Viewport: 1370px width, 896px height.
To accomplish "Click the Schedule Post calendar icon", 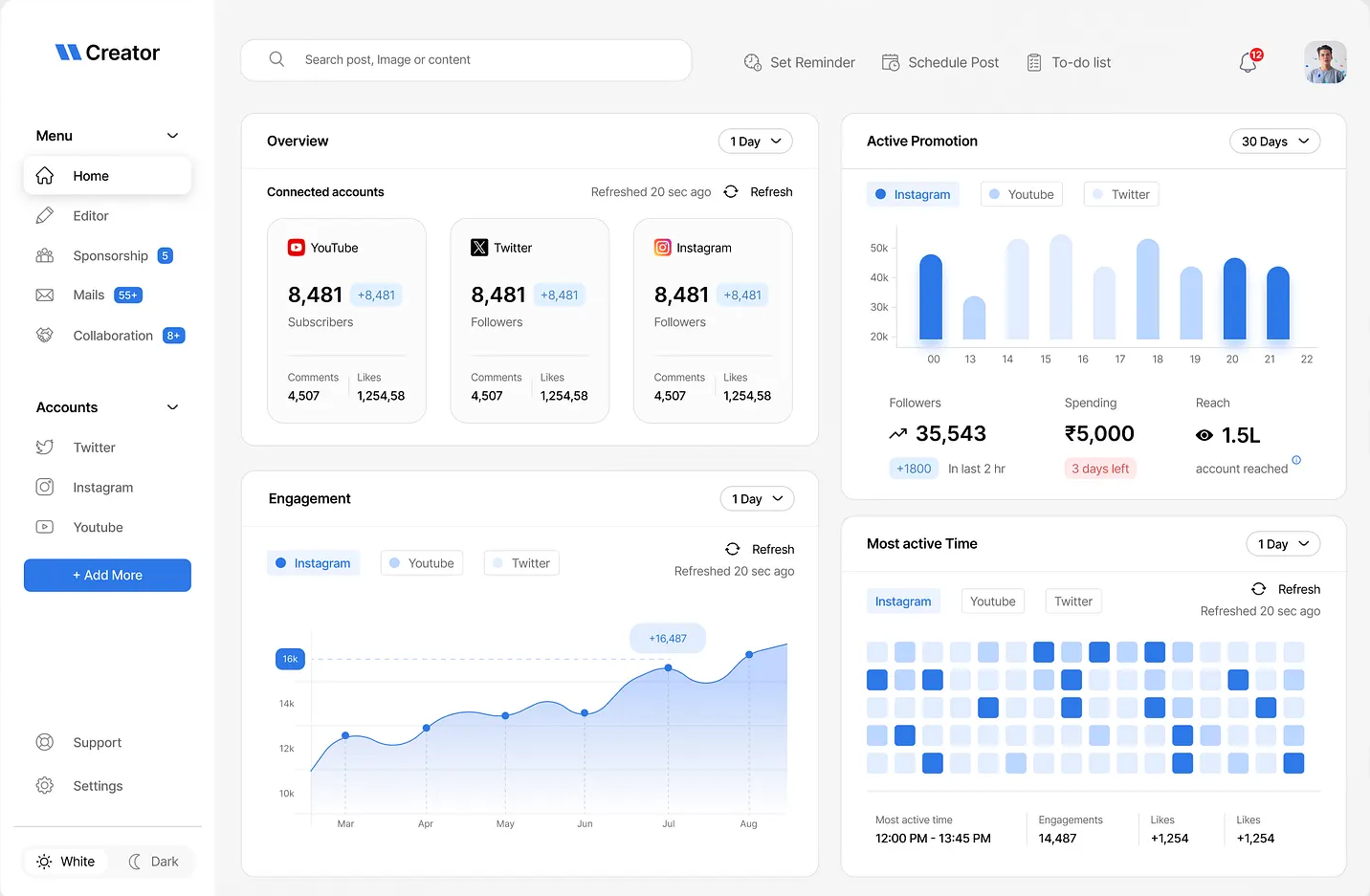I will [x=890, y=62].
